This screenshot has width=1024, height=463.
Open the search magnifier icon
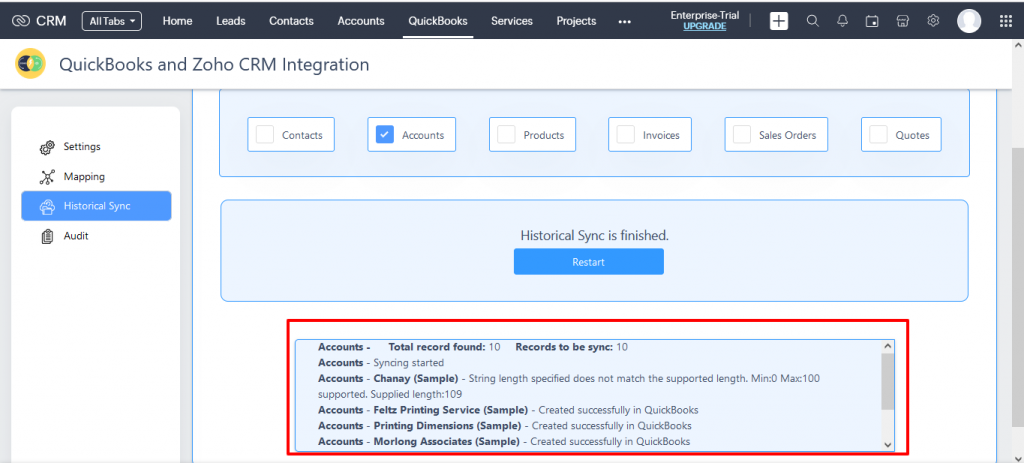point(812,21)
